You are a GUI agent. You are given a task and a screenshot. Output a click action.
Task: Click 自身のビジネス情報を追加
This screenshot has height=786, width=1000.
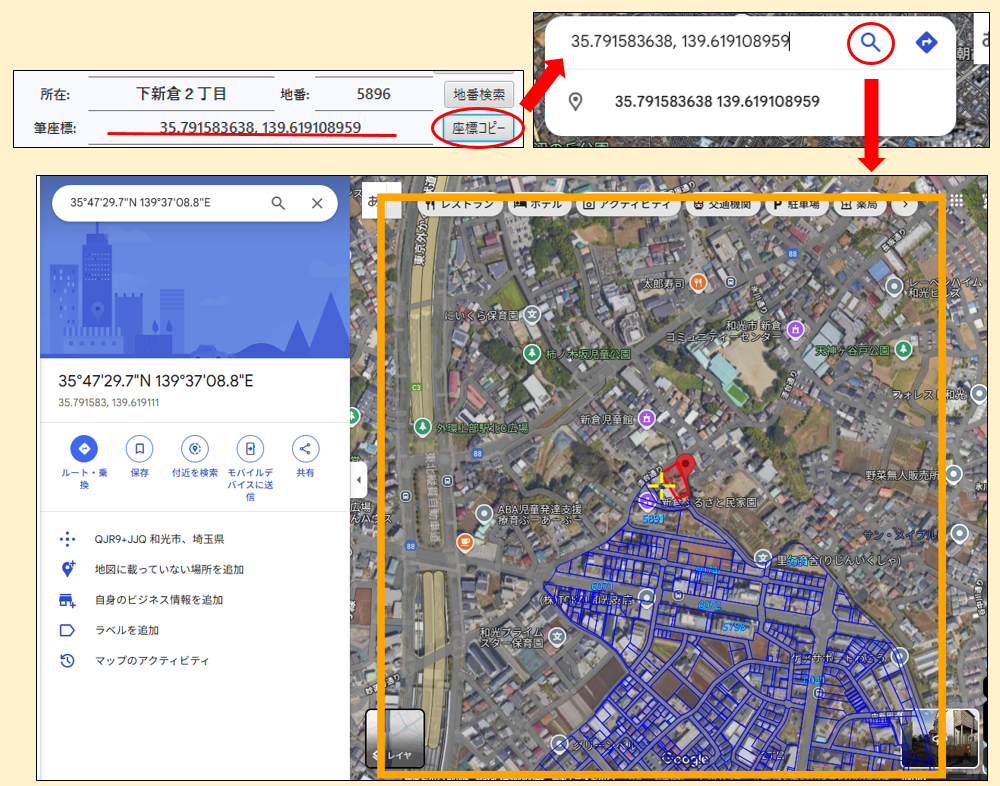coord(159,600)
